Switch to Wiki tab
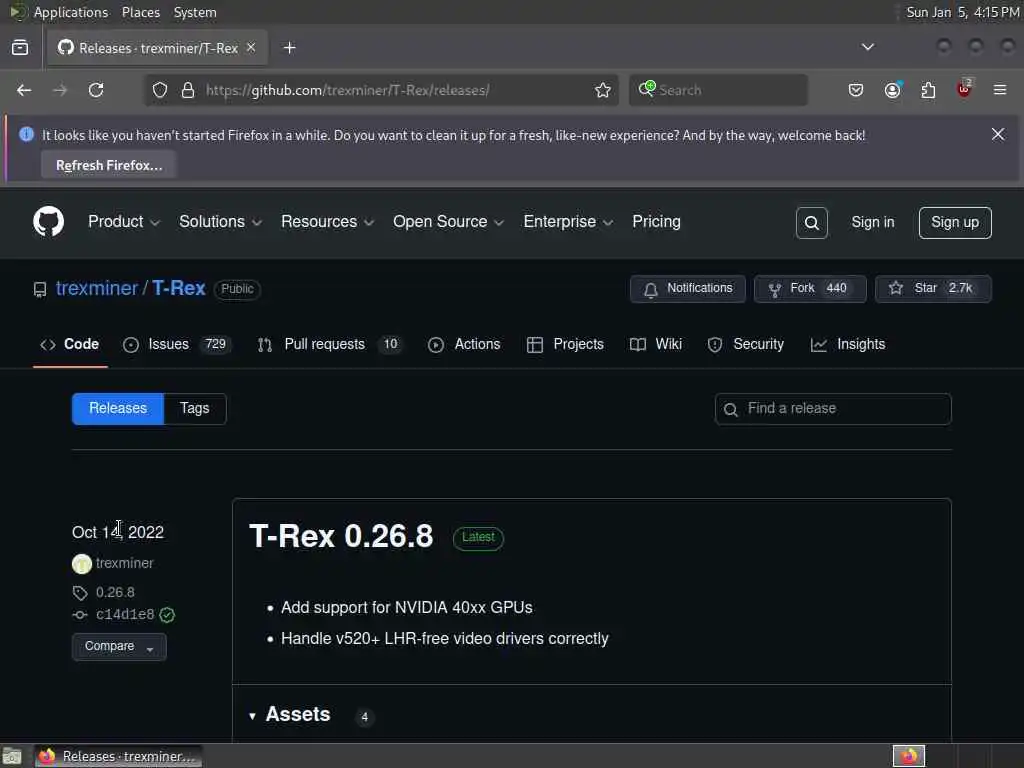 656,344
